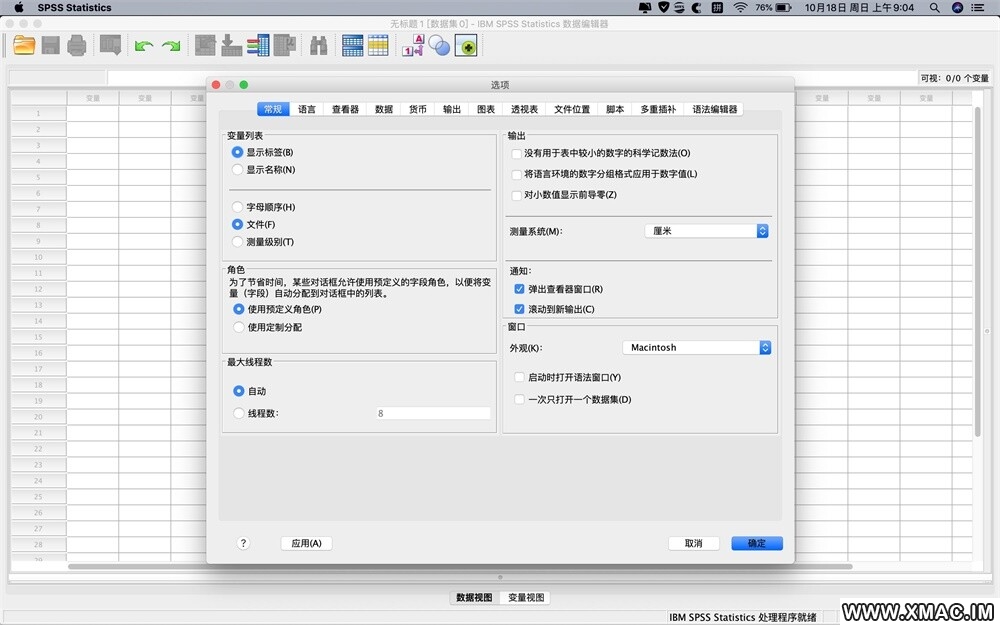Open the 货币 tab
Image resolution: width=1000 pixels, height=625 pixels.
[418, 109]
